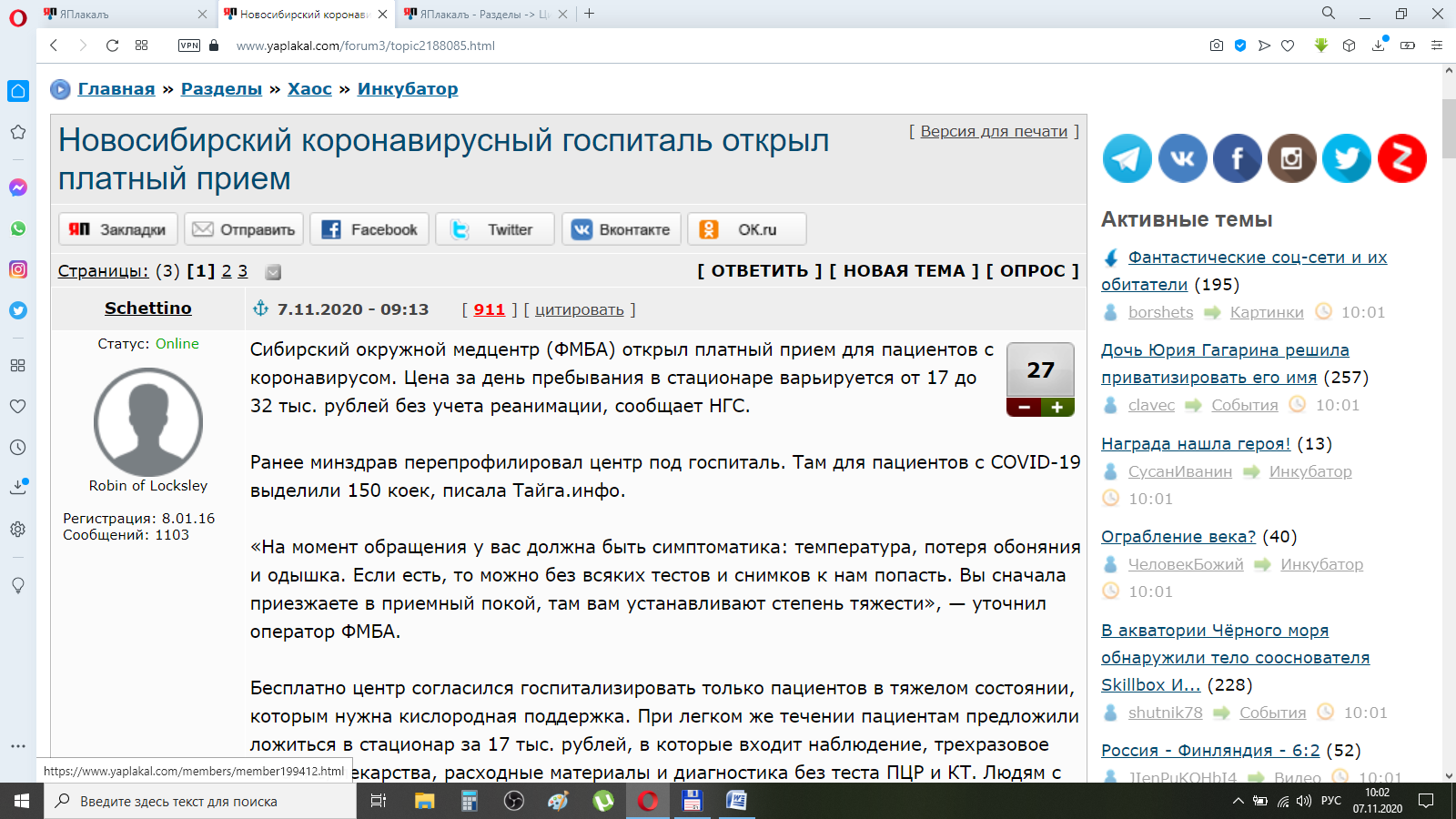1456x819 pixels.
Task: Open Instagram in Opera sidebar
Action: 18,269
